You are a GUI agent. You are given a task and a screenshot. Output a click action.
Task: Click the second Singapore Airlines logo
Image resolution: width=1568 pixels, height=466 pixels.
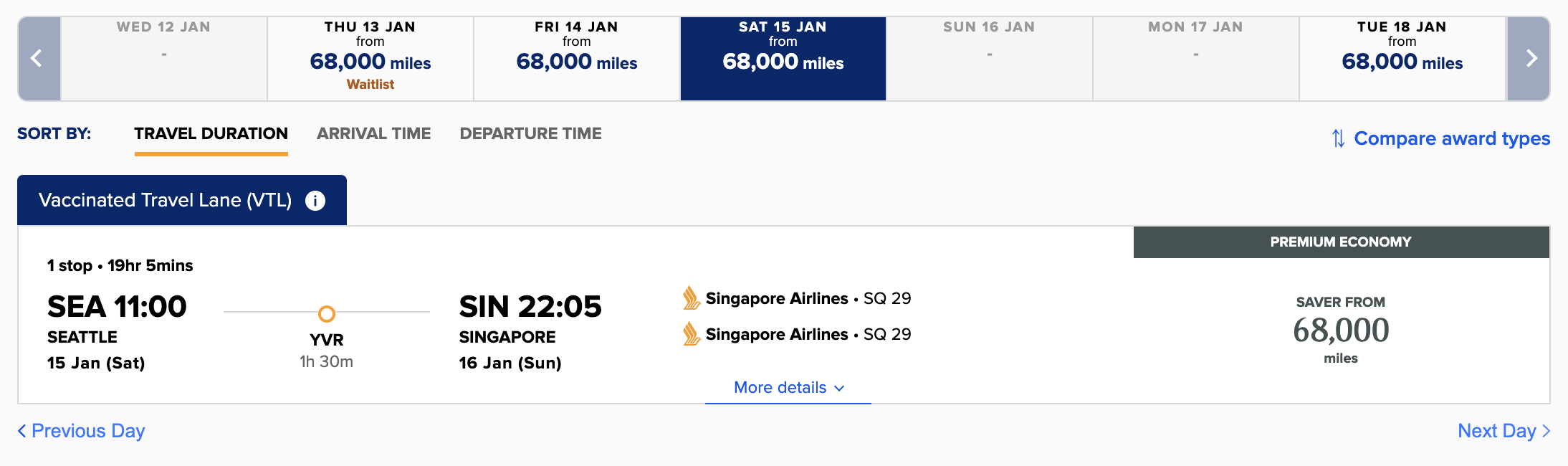(691, 334)
